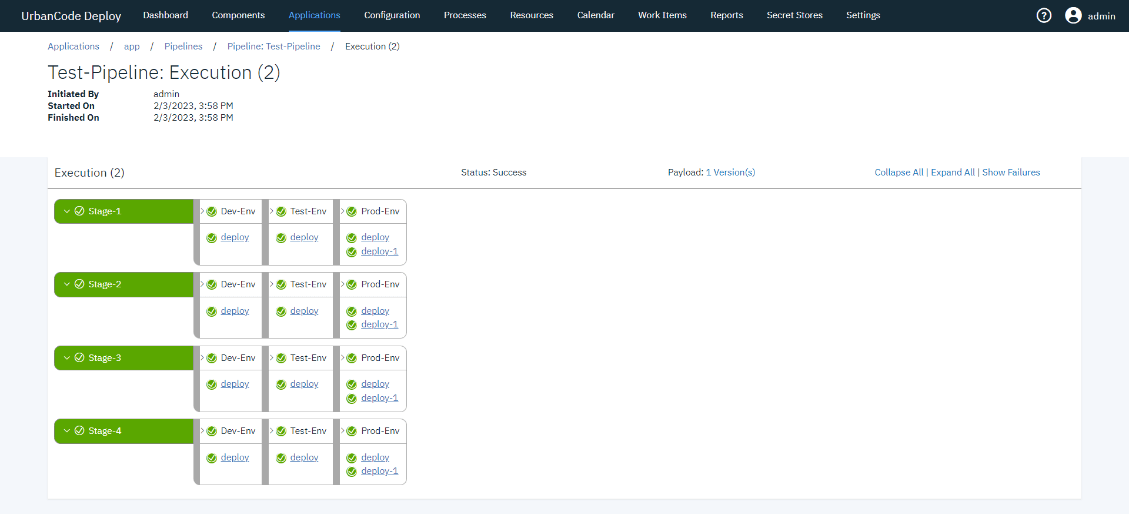Navigate to Pipelines breadcrumb

[x=183, y=47]
